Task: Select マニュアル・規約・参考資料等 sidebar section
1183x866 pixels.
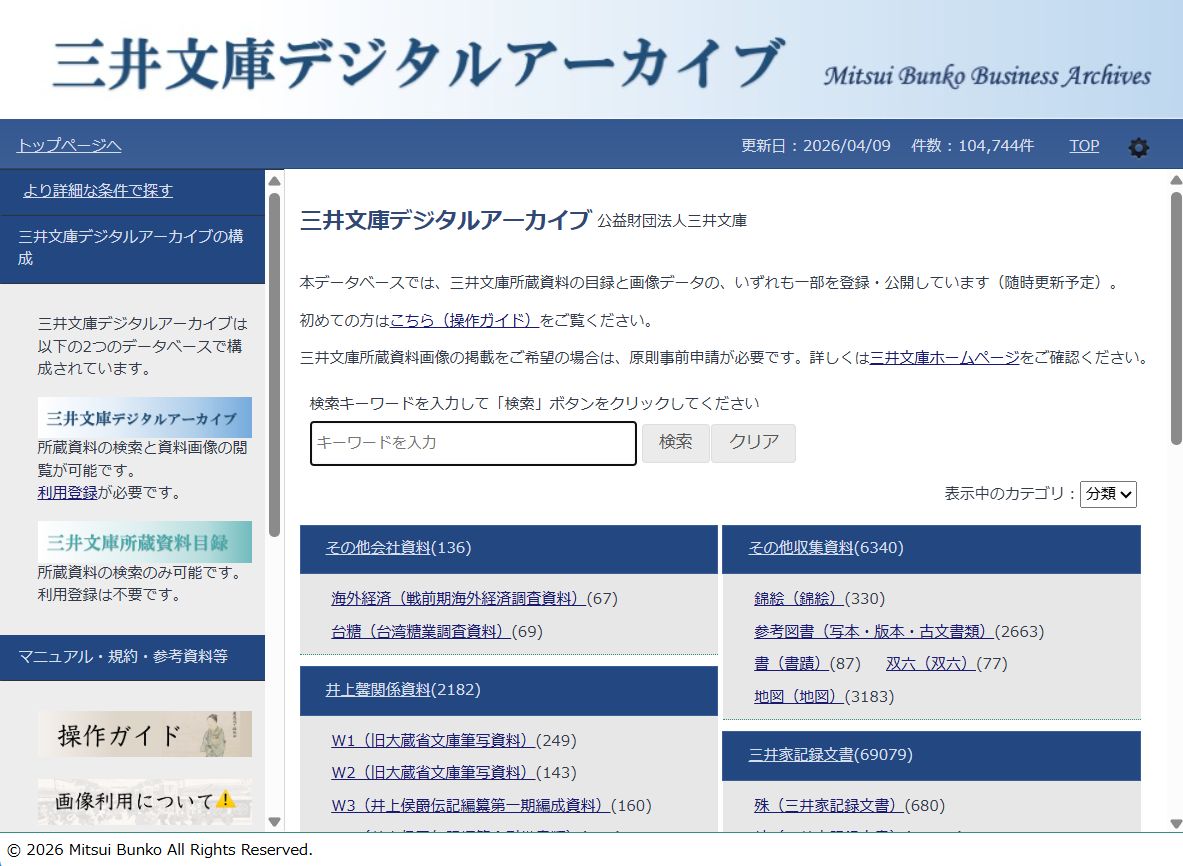Action: pos(132,656)
